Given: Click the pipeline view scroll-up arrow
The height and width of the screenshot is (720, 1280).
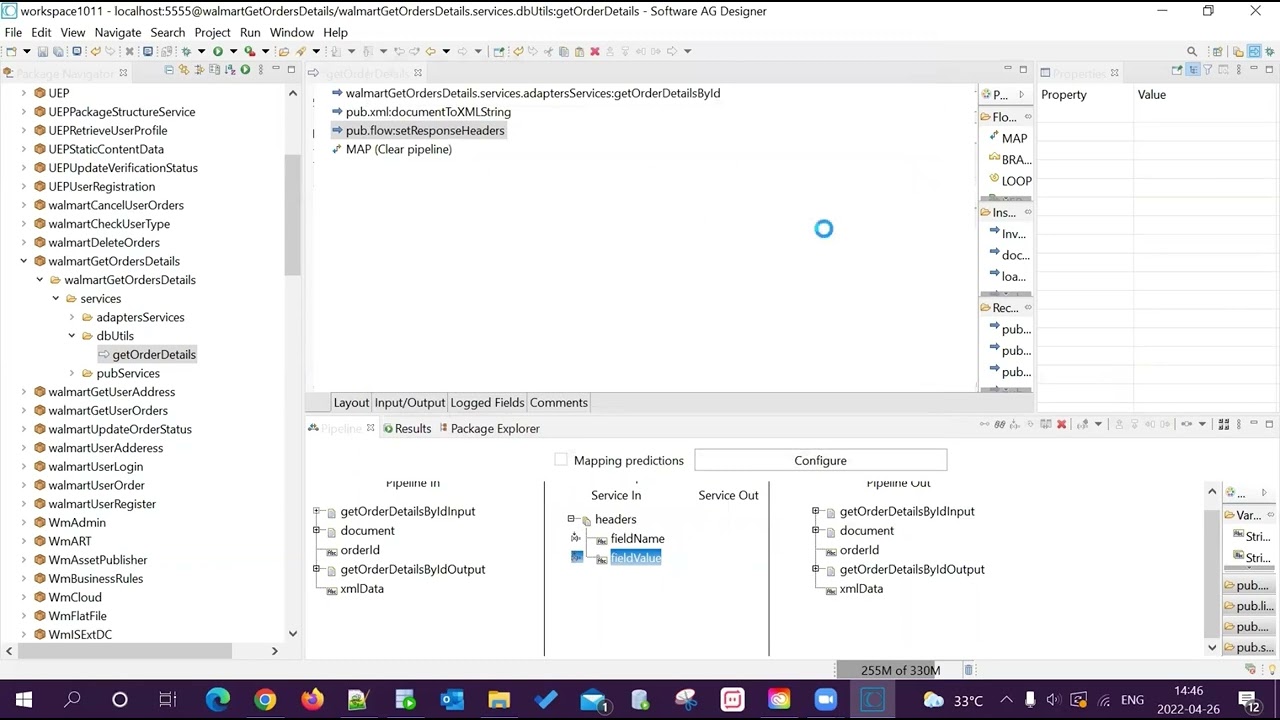Looking at the screenshot, I should click(1212, 492).
